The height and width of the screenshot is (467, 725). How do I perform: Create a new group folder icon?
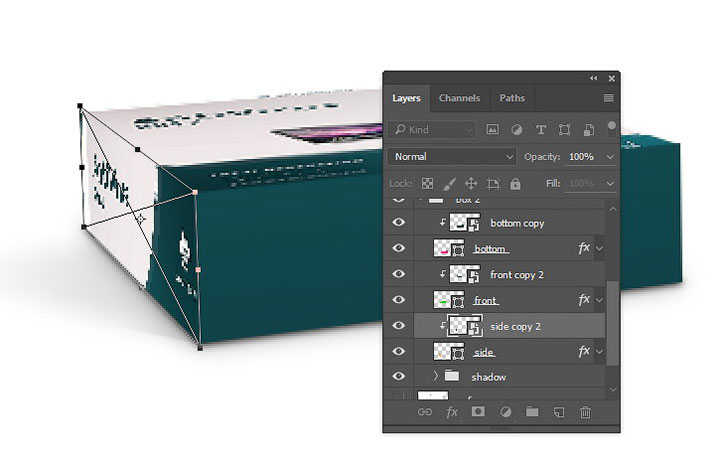532,412
